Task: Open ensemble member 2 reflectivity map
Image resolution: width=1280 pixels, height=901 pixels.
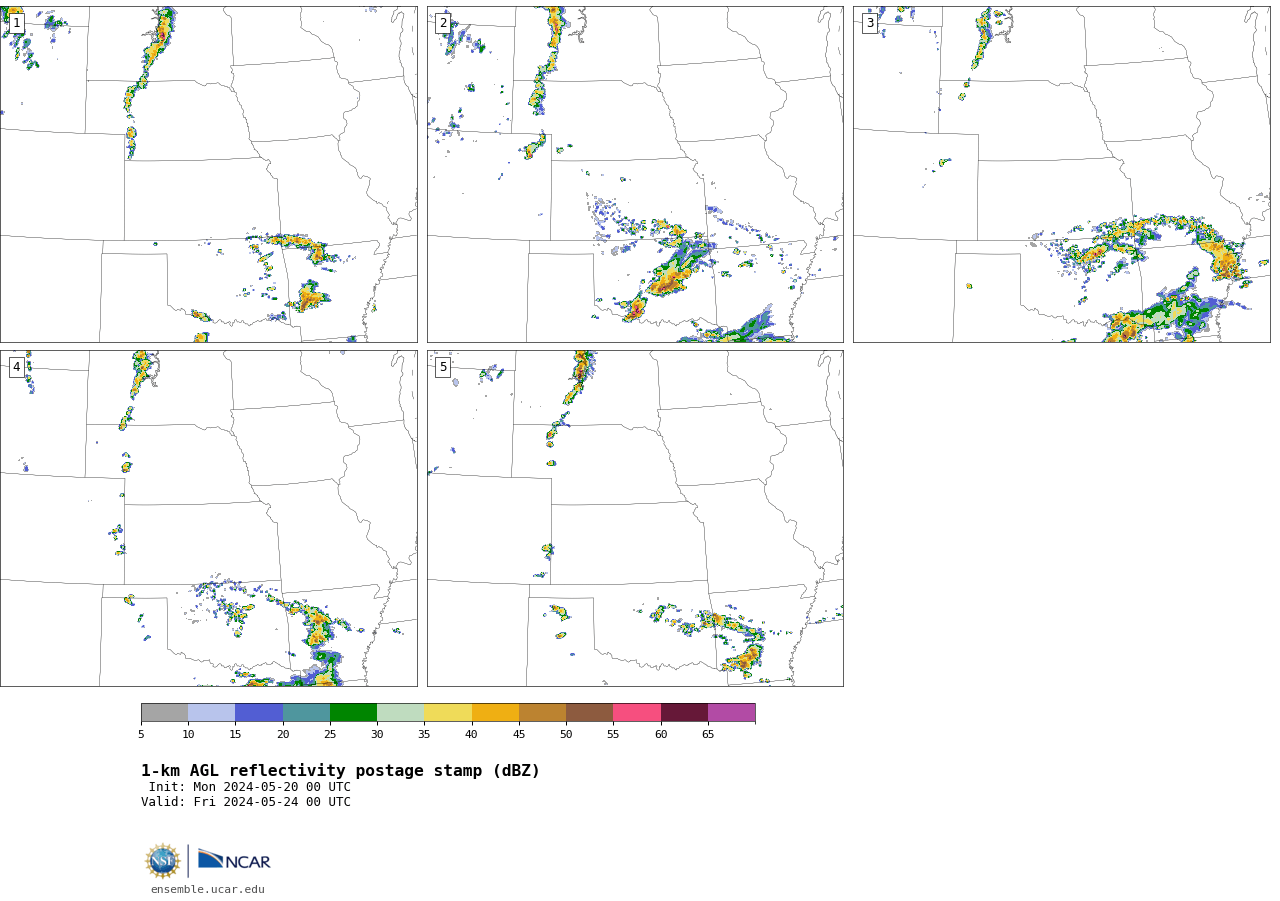Action: pyautogui.click(x=635, y=174)
